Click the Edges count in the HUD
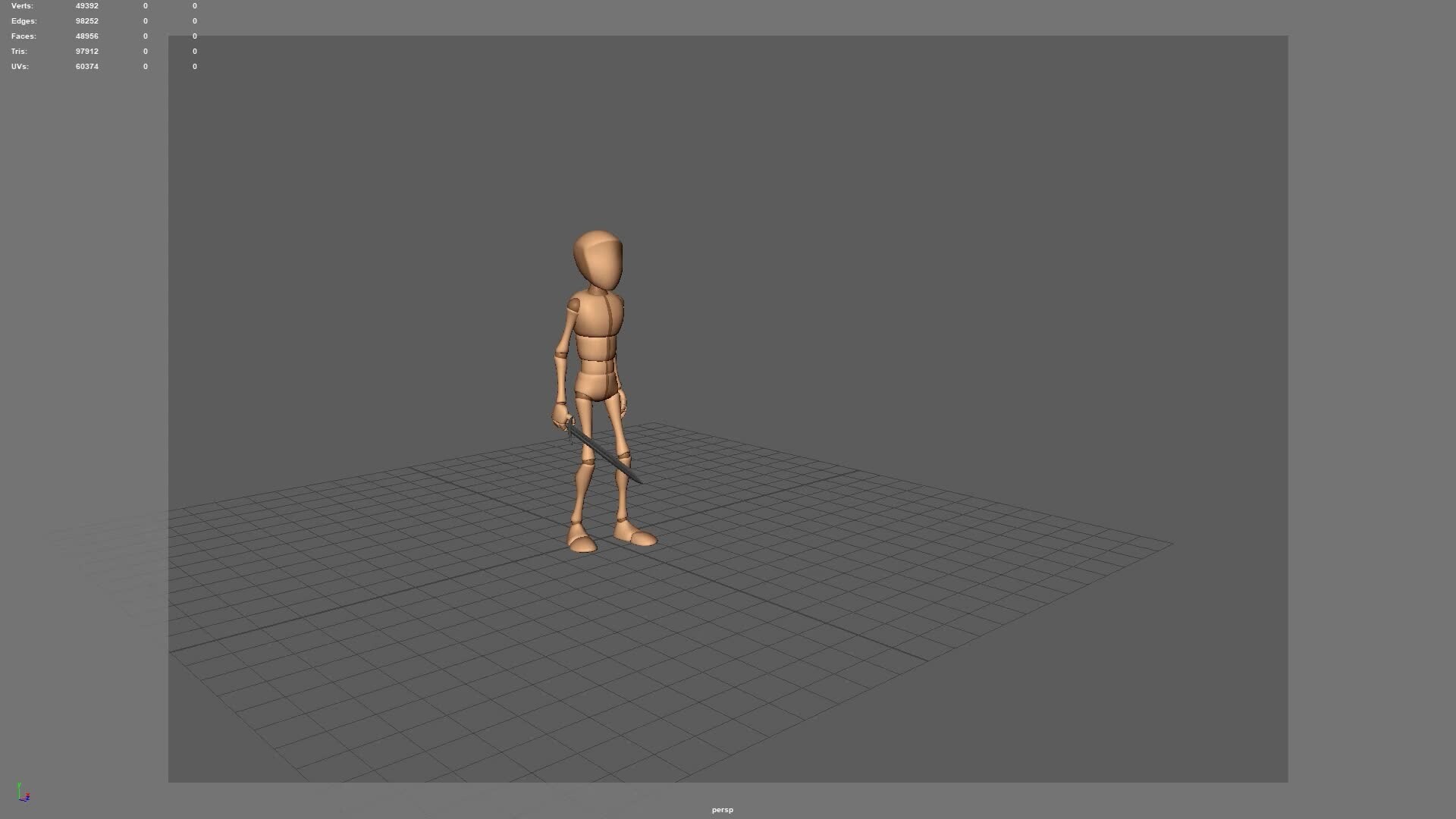 (x=86, y=20)
